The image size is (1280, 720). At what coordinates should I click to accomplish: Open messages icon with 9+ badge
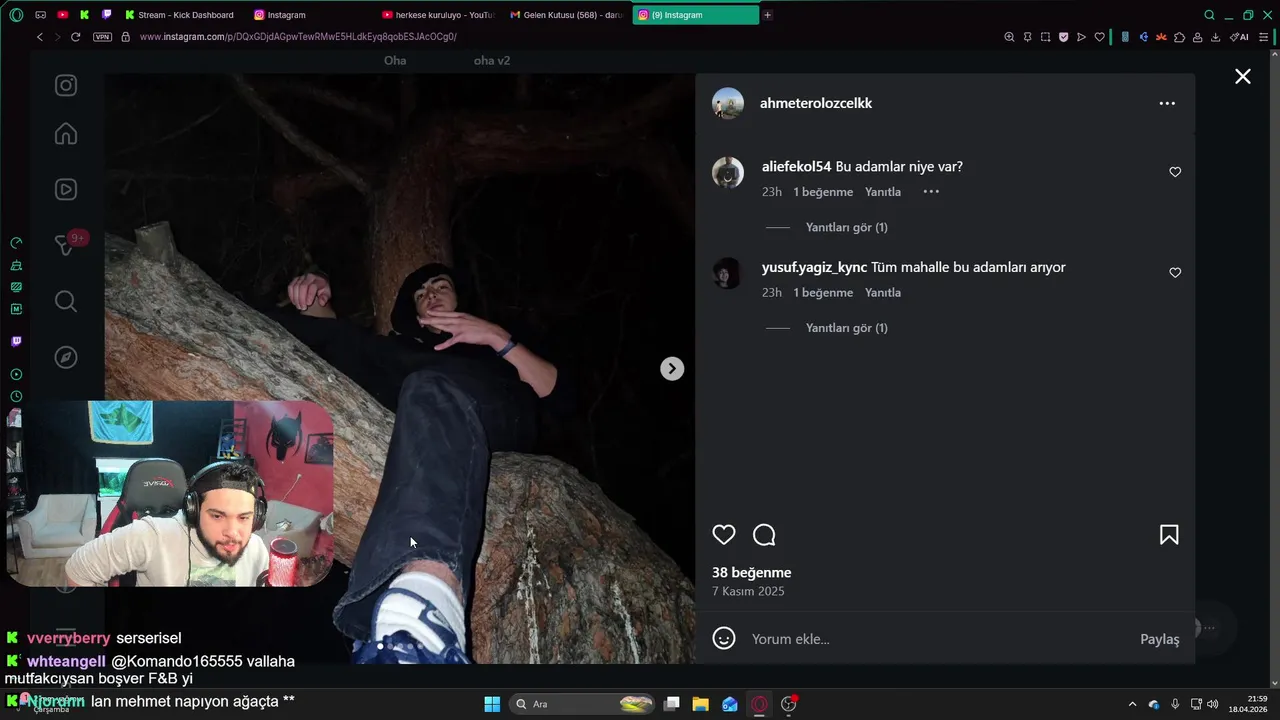68,243
